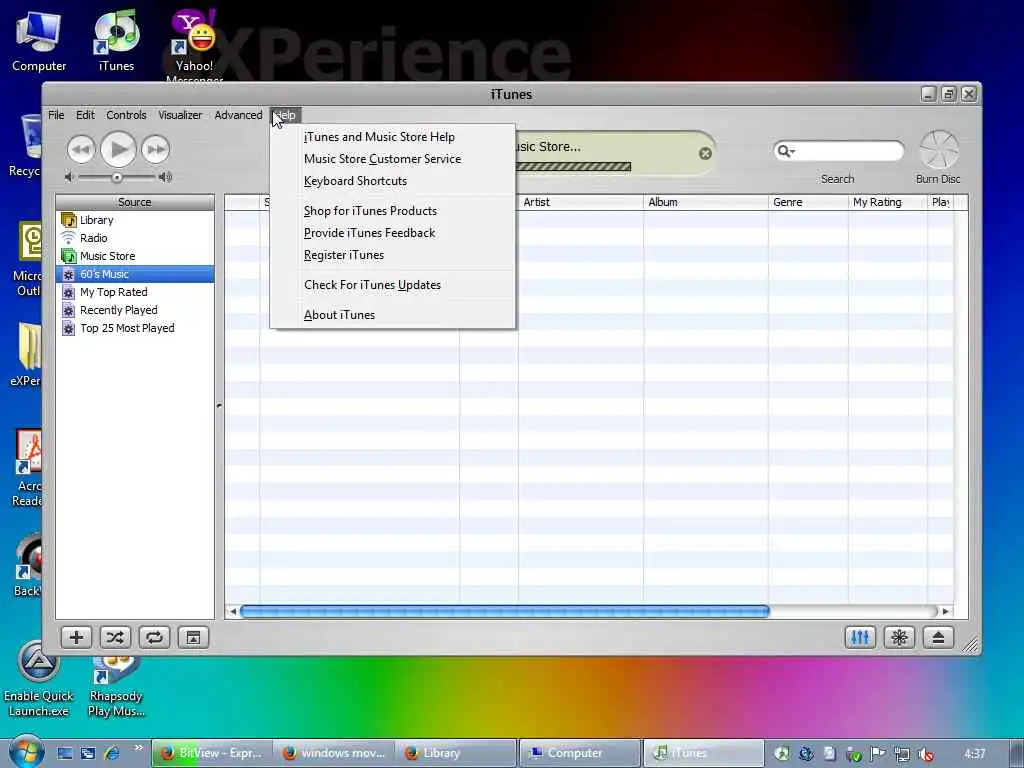Screen dimensions: 1024x768
Task: Open Rhapsody Play Music desktop shortcut
Action: 116,686
